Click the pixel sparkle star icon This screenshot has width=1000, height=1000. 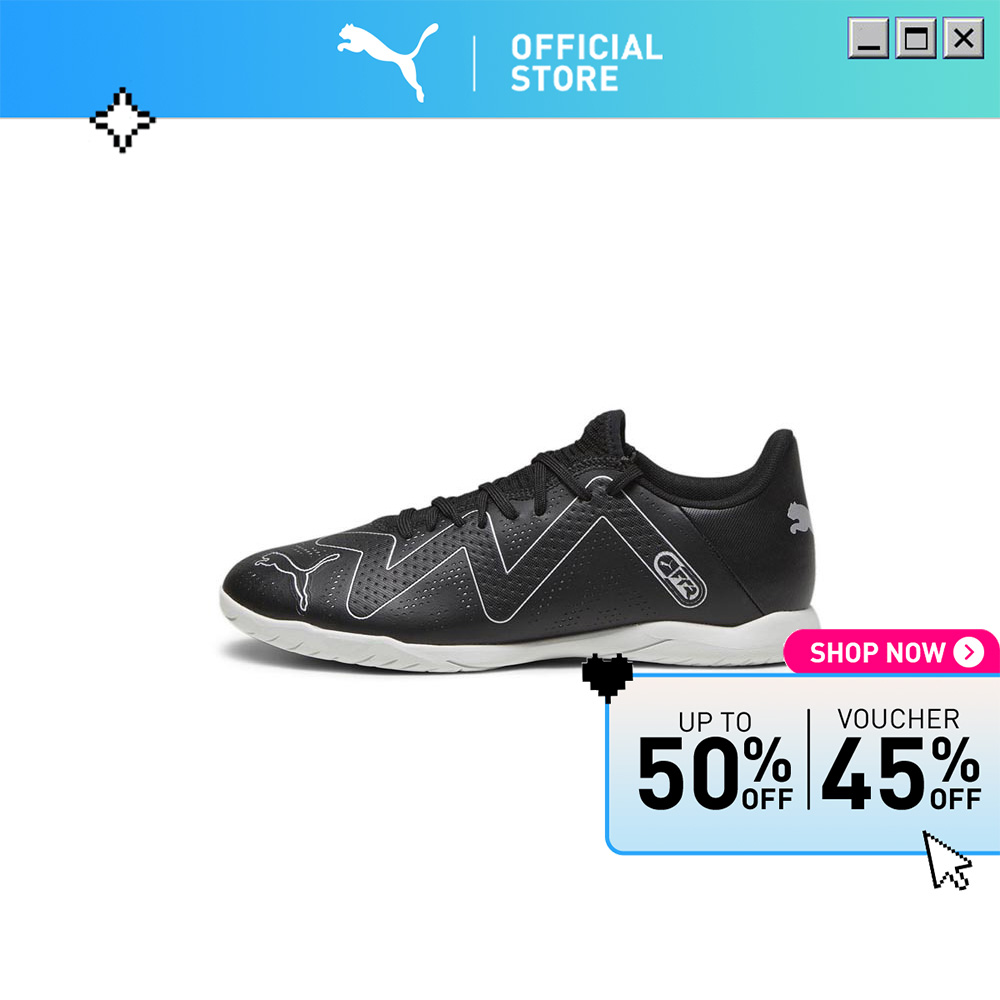[122, 120]
